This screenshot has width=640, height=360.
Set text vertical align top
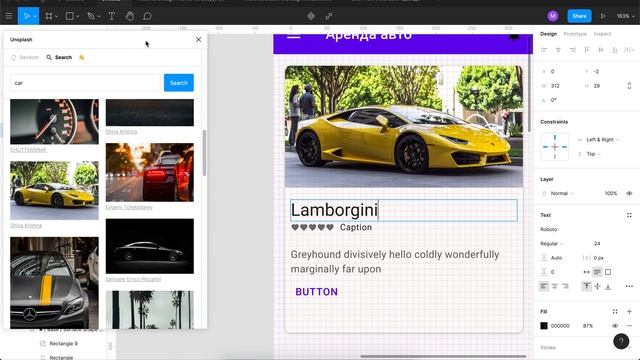click(x=587, y=286)
